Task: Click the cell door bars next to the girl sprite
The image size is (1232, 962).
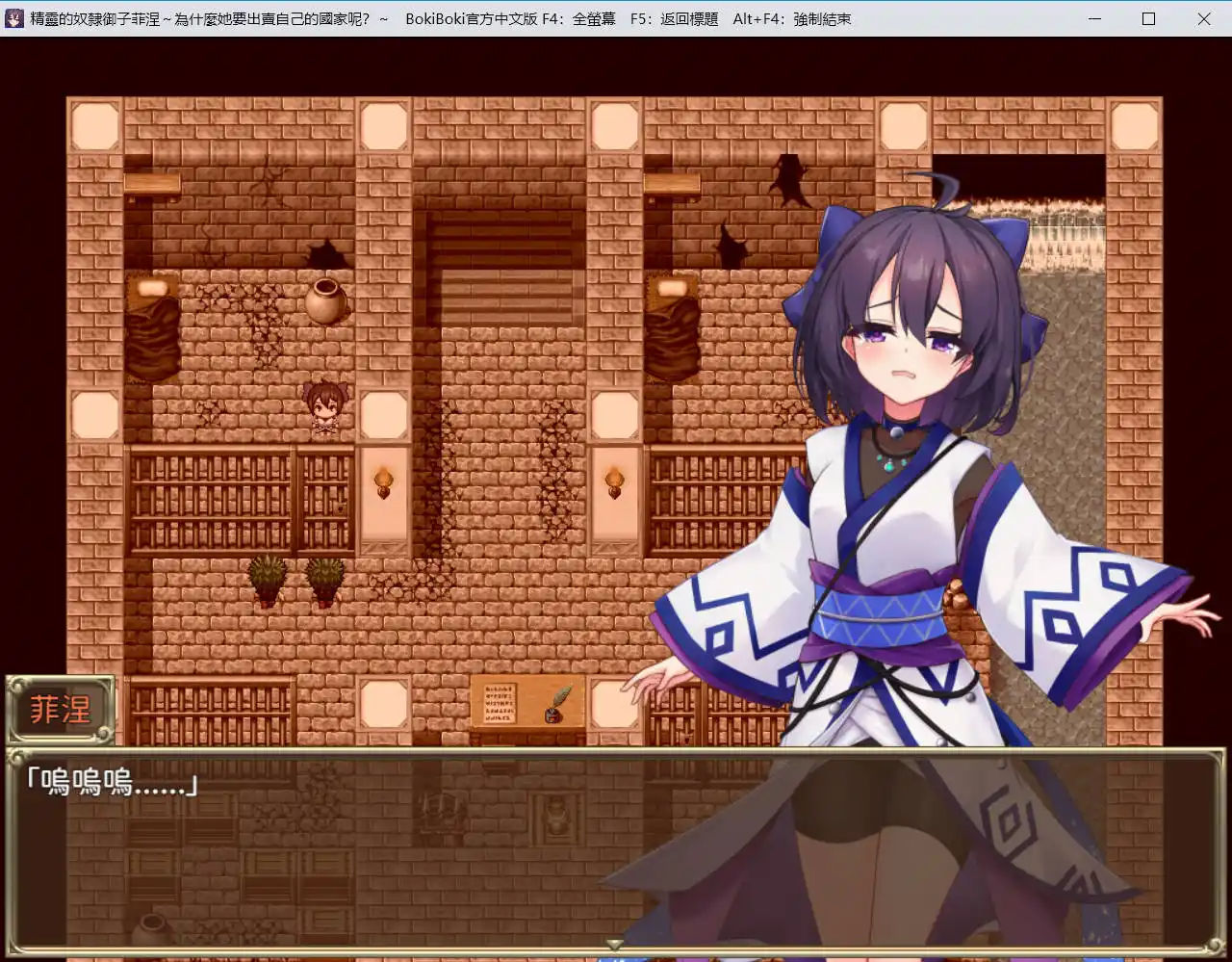Action: pyautogui.click(x=325, y=499)
